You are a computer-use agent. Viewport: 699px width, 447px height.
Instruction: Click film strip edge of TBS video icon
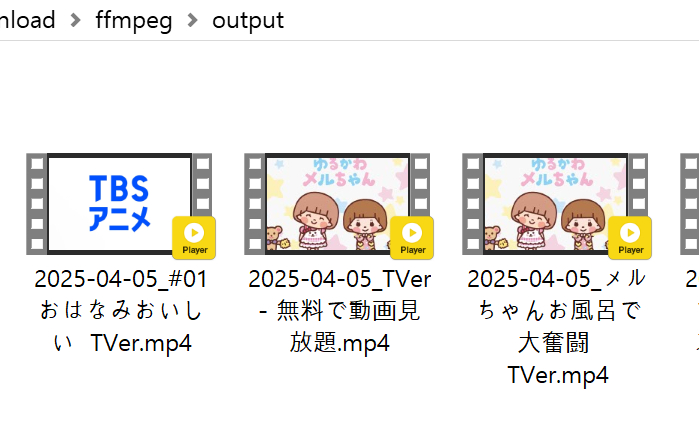pos(37,204)
